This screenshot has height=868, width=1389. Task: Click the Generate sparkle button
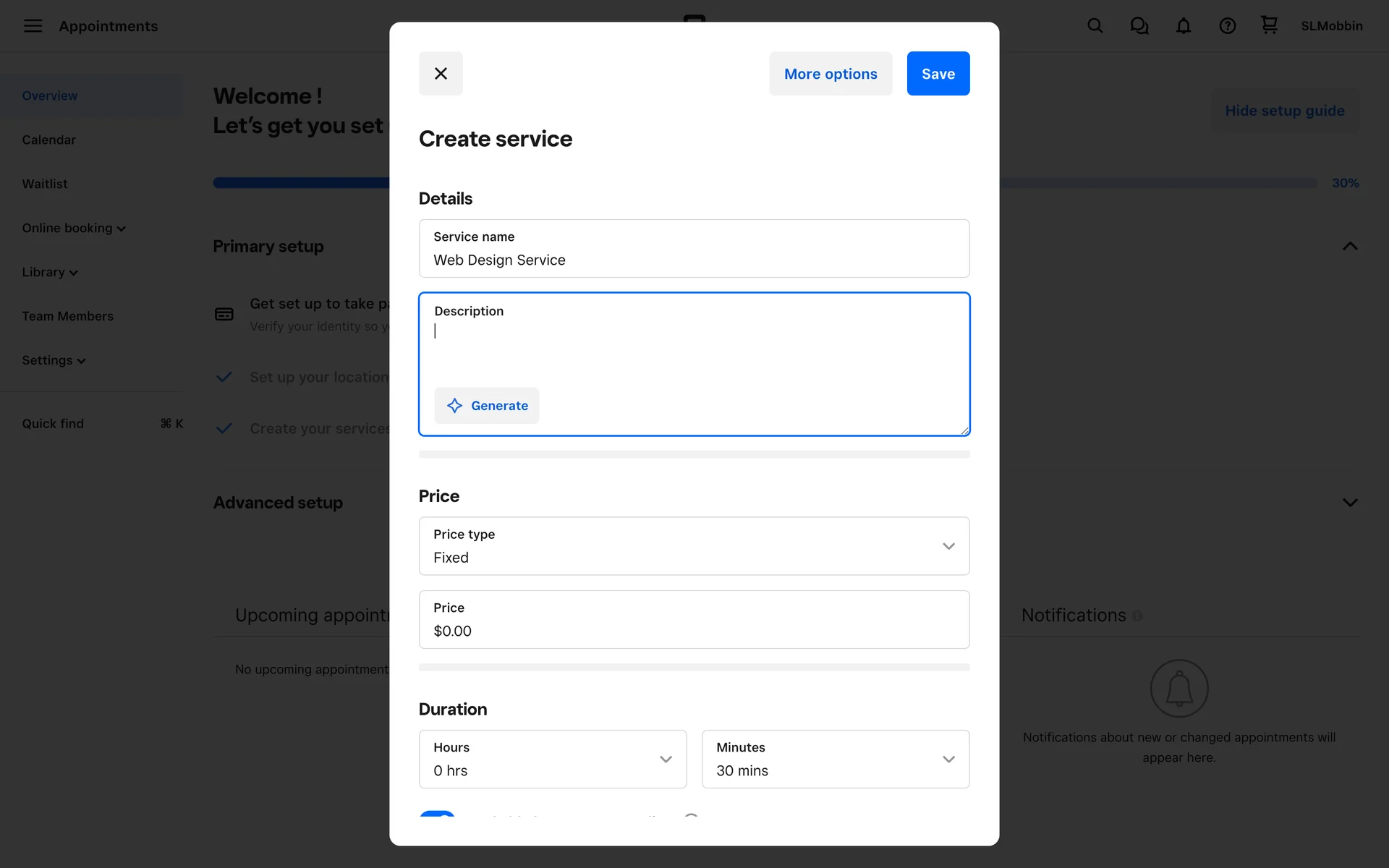(x=486, y=406)
